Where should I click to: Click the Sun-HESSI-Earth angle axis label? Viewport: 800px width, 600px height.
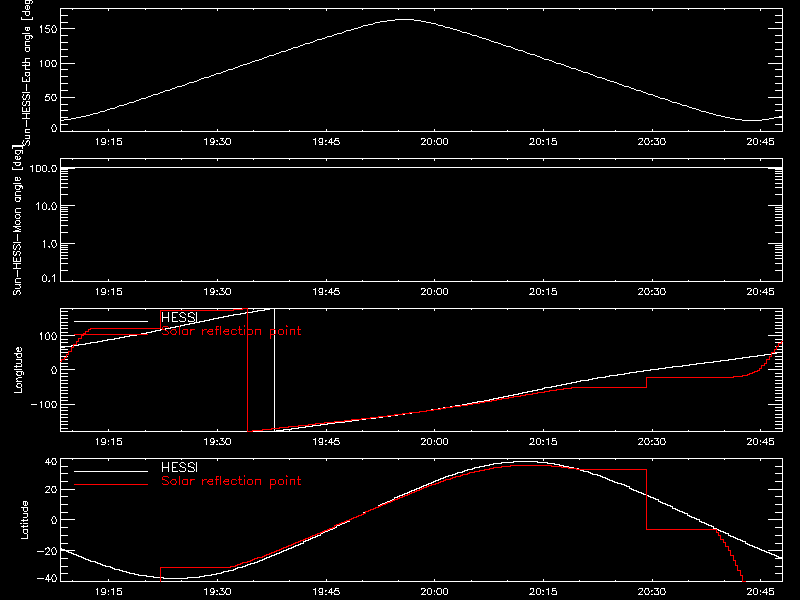coord(27,71)
